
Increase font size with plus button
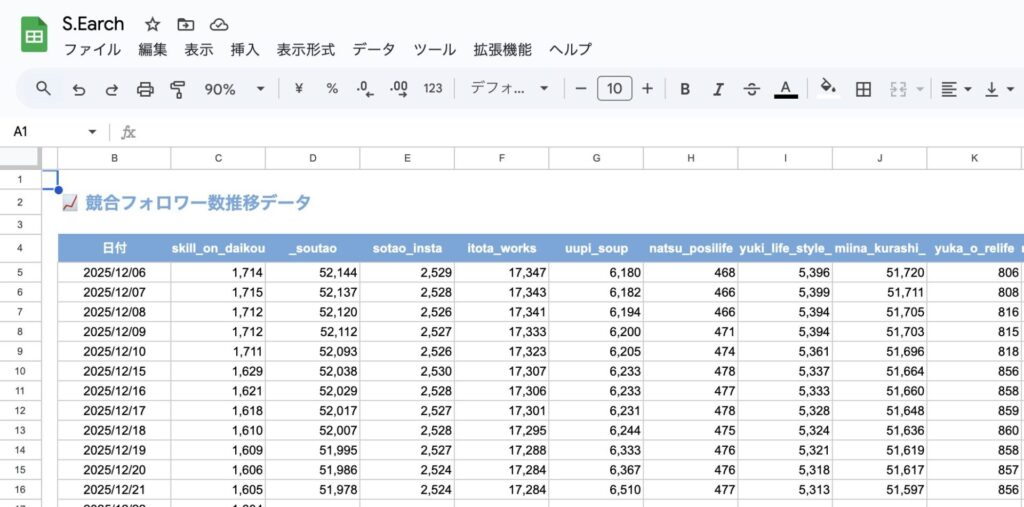[x=647, y=89]
